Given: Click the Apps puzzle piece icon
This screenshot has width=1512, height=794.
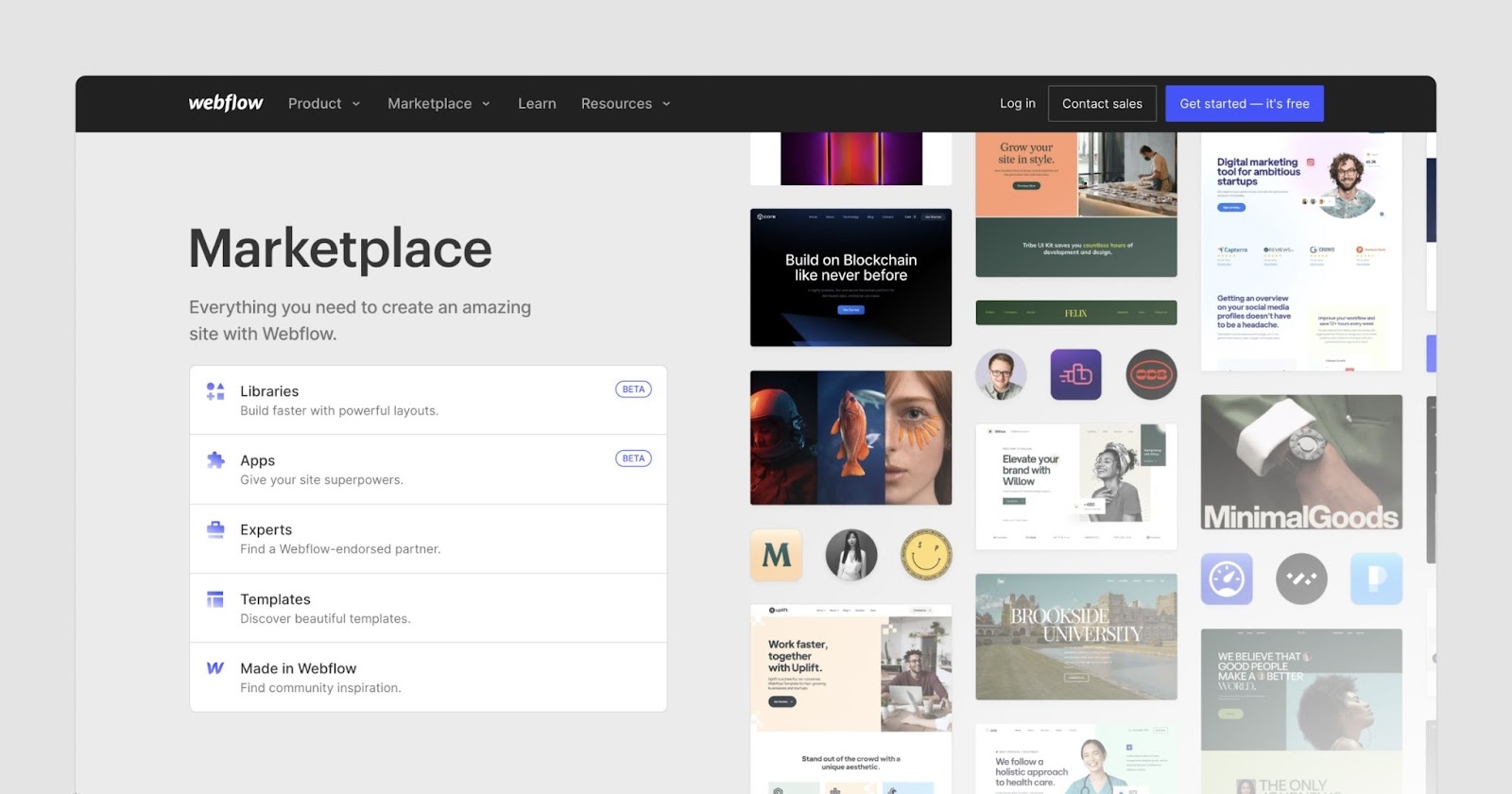Looking at the screenshot, I should (215, 460).
